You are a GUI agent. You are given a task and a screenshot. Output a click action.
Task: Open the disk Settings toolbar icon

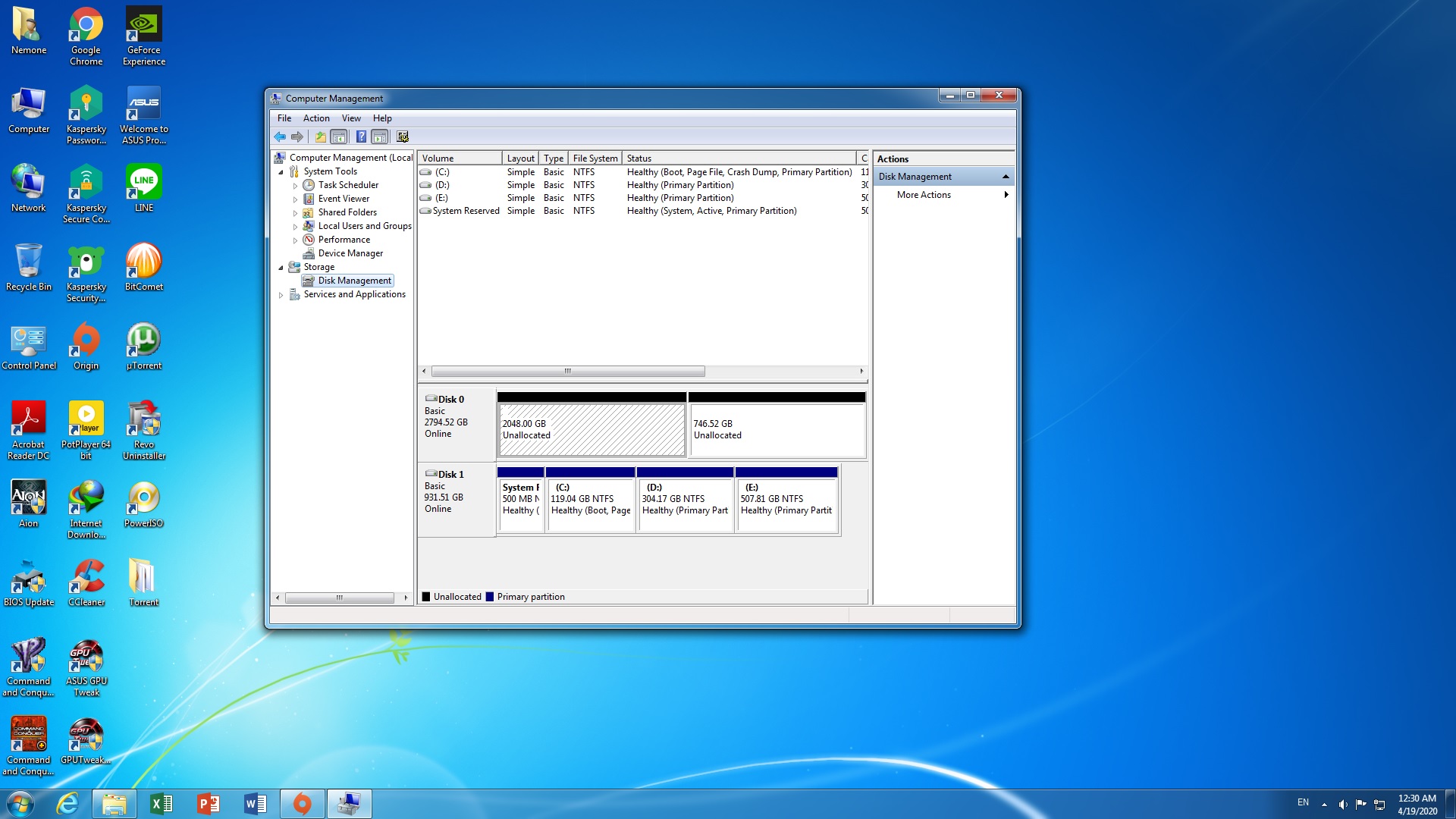click(x=403, y=137)
